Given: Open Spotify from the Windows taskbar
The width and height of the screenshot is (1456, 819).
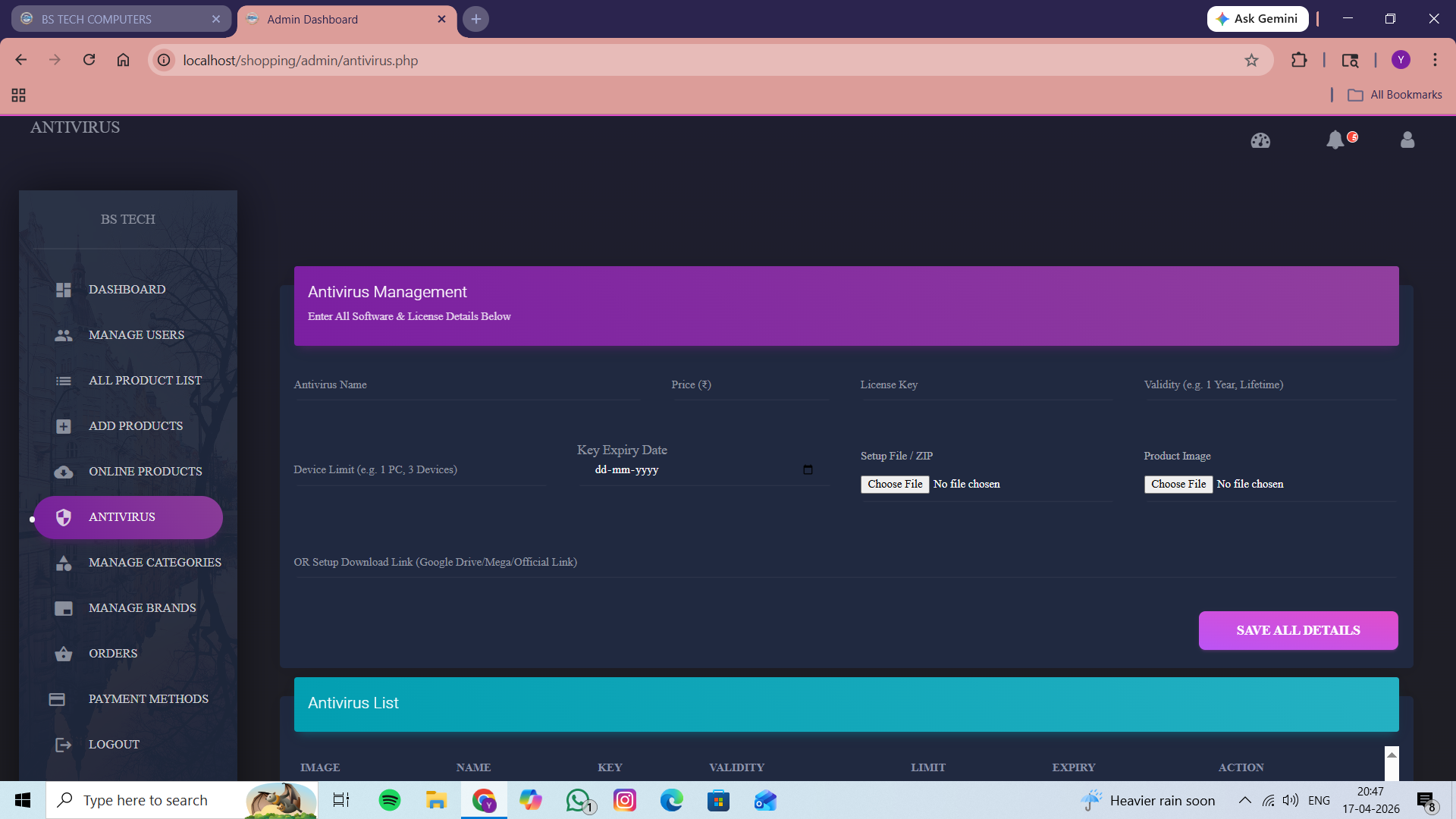Looking at the screenshot, I should 390,801.
